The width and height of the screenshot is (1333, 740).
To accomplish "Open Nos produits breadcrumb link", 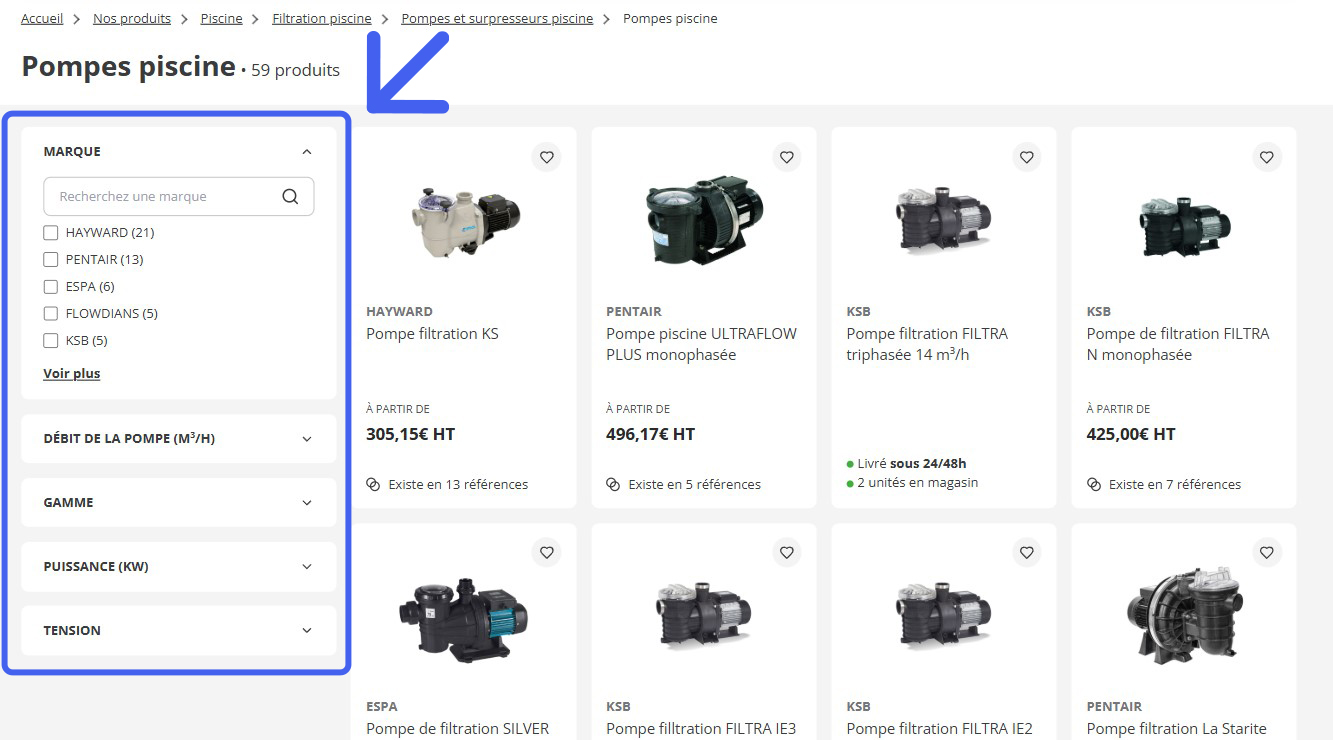I will coord(132,19).
